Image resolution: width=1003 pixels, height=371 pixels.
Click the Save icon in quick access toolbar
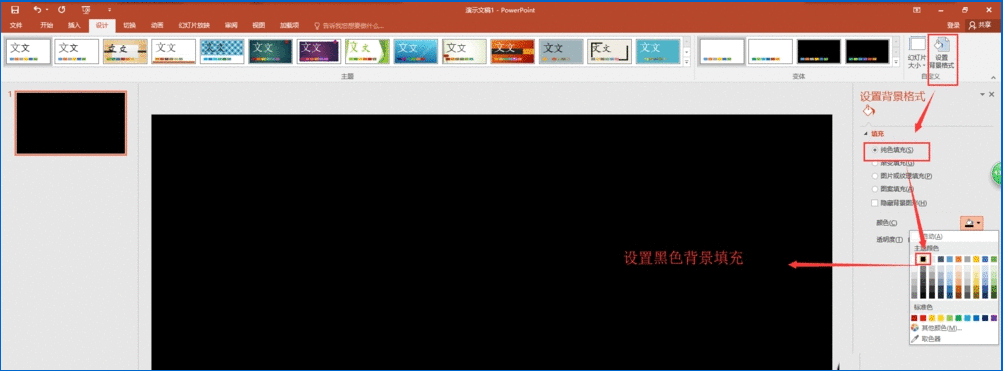15,10
